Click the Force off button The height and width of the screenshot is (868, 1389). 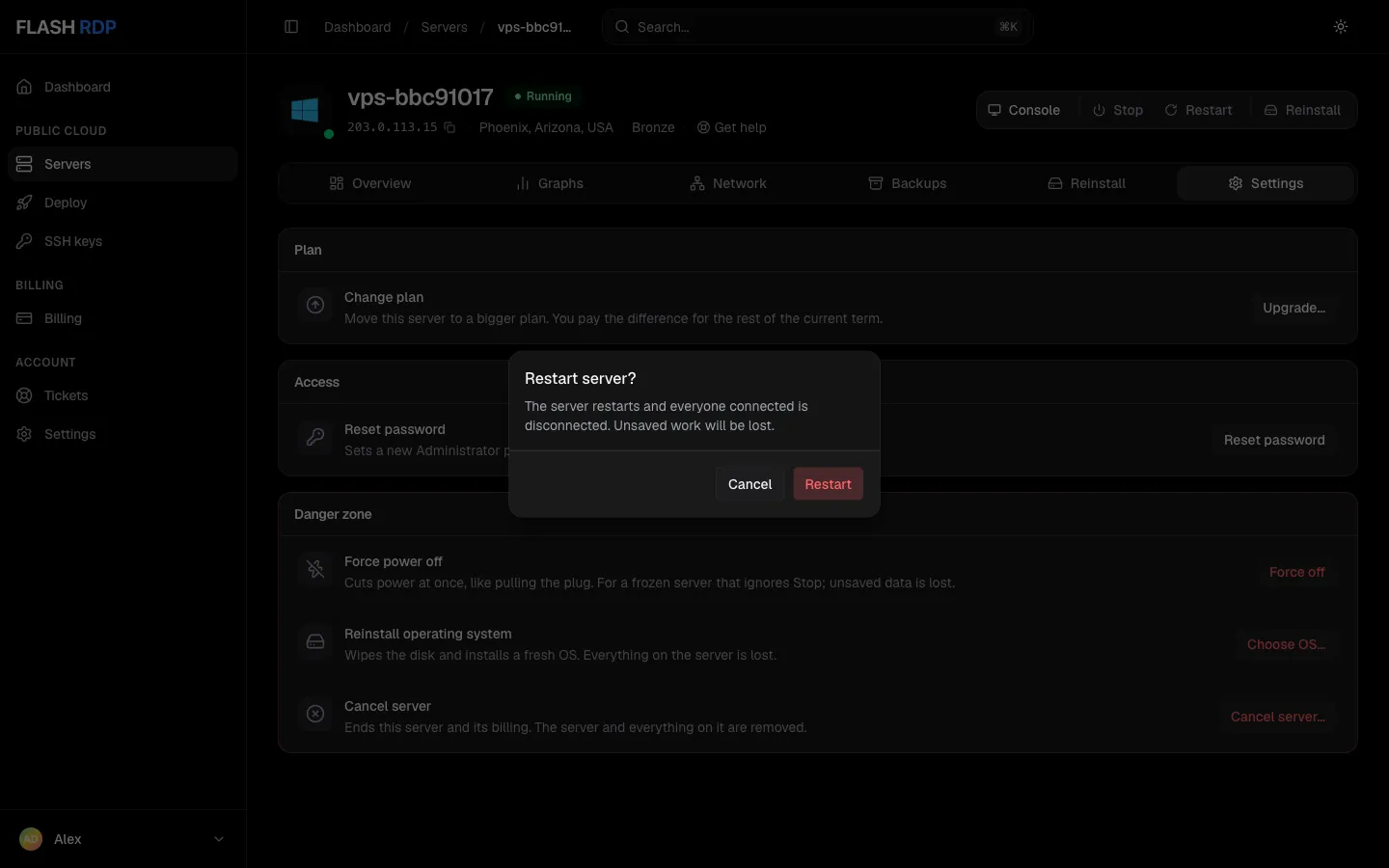pos(1297,572)
